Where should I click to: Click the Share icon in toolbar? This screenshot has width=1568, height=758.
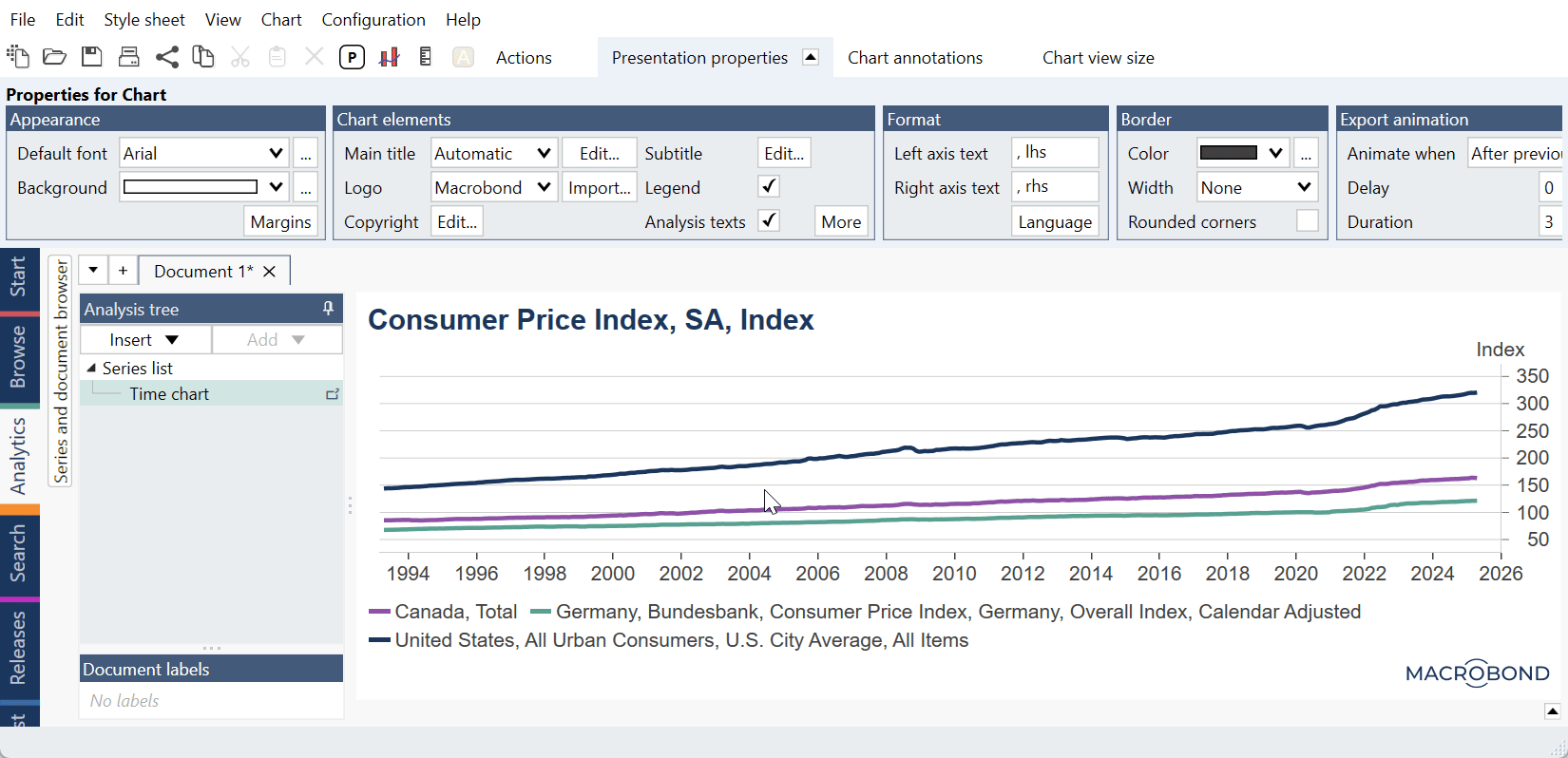(x=166, y=57)
